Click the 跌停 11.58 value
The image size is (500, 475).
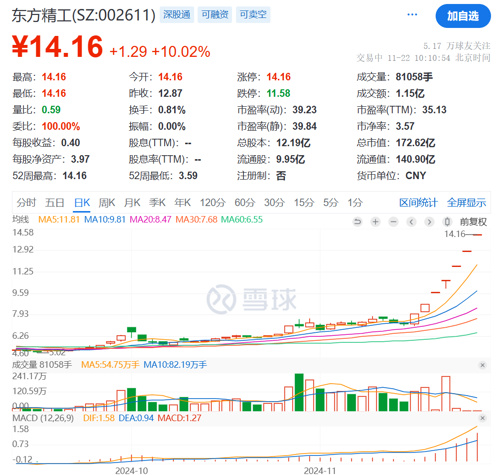pyautogui.click(x=278, y=93)
